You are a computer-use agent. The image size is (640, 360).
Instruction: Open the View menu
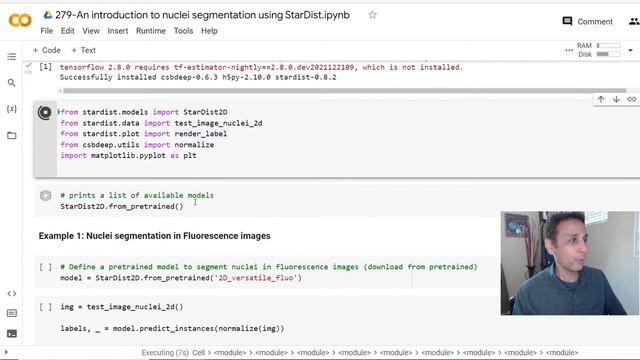[x=91, y=31]
